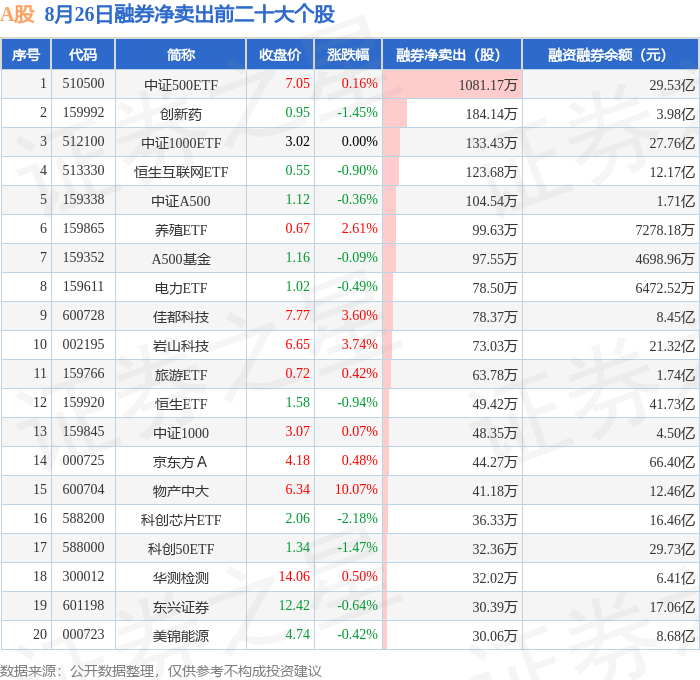Image resolution: width=700 pixels, height=680 pixels.
Task: Click the balance 41.73亿
Action: point(672,404)
